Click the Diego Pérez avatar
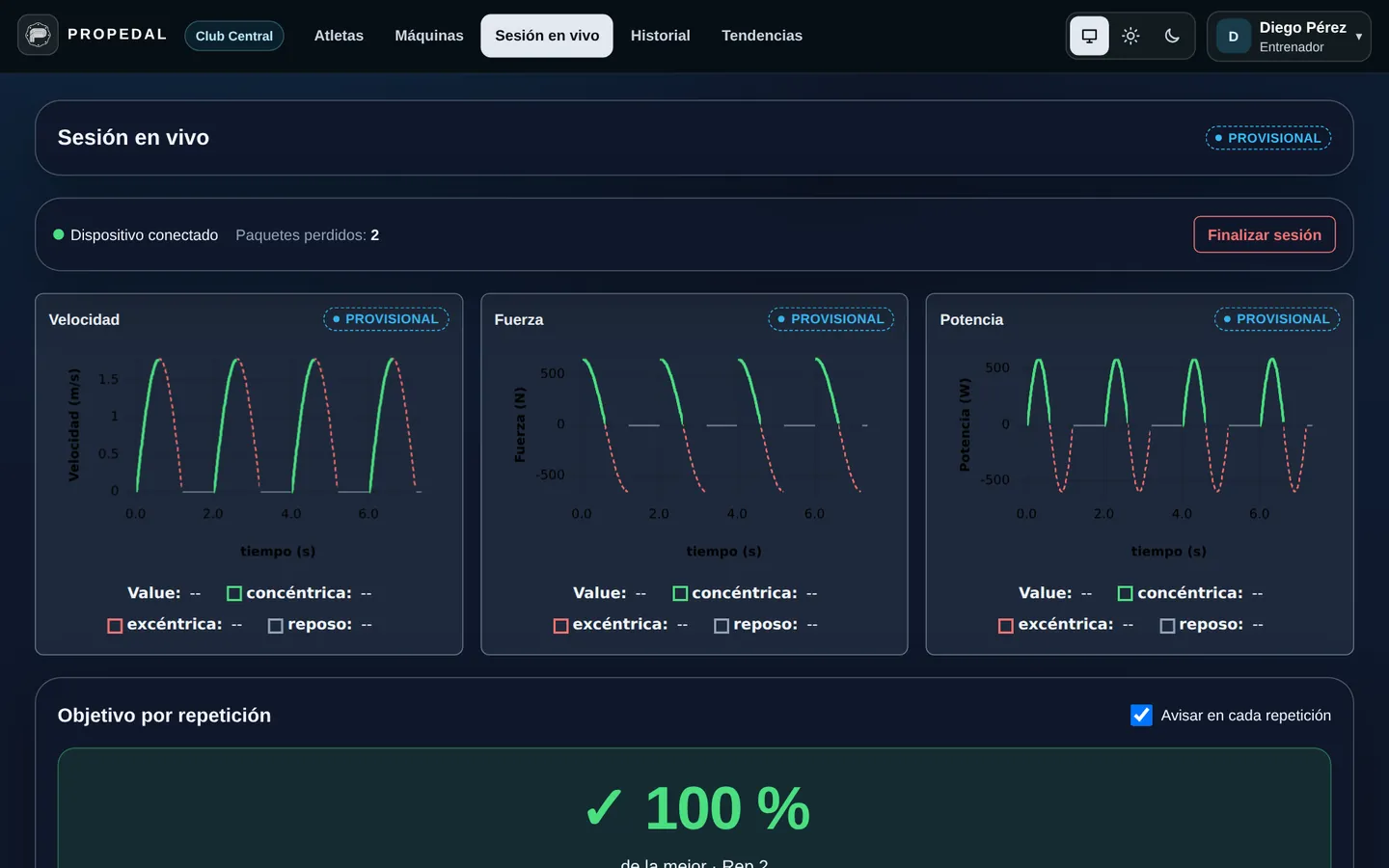 coord(1233,37)
